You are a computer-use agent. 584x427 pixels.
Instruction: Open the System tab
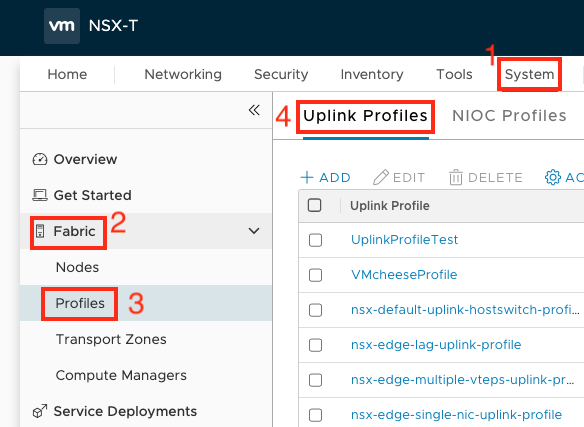529,74
